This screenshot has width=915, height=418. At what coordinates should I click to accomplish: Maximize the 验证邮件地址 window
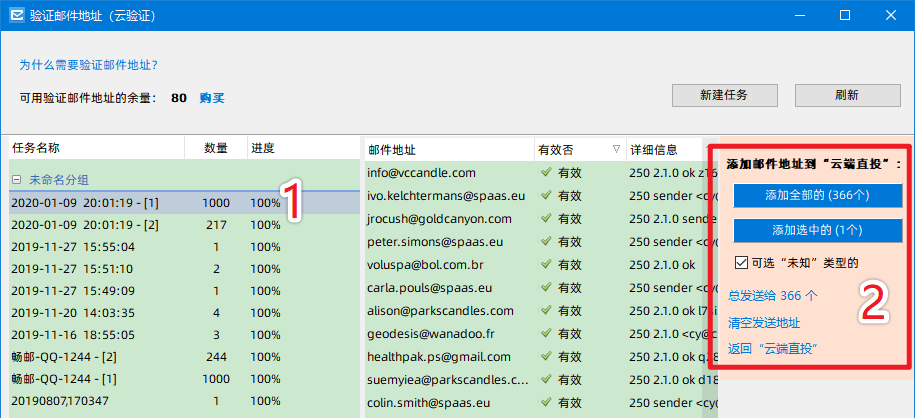(x=844, y=15)
